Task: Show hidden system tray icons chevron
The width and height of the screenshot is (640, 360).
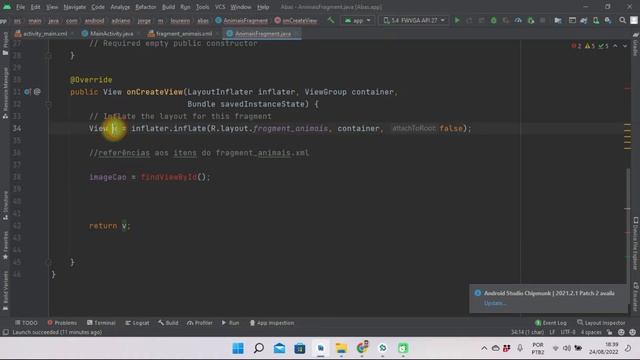Action: [484, 348]
